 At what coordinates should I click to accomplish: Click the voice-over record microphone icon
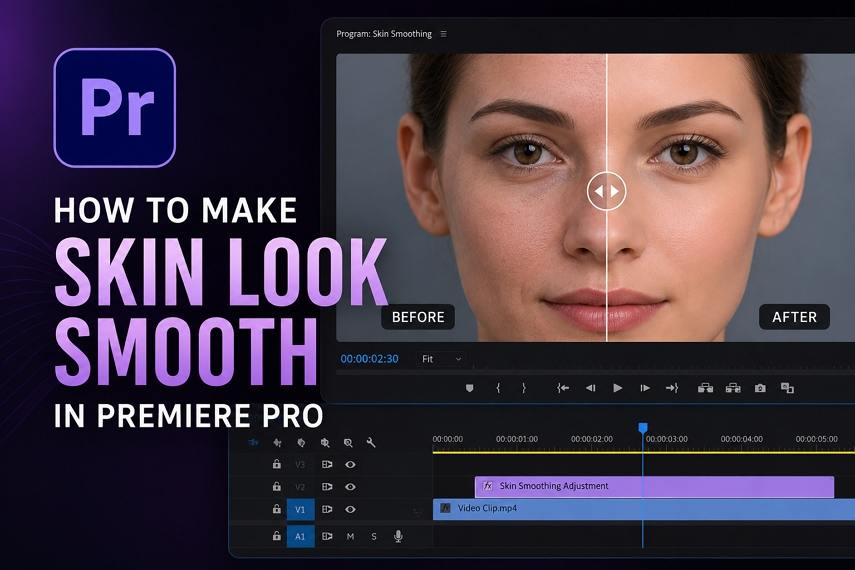pos(398,537)
